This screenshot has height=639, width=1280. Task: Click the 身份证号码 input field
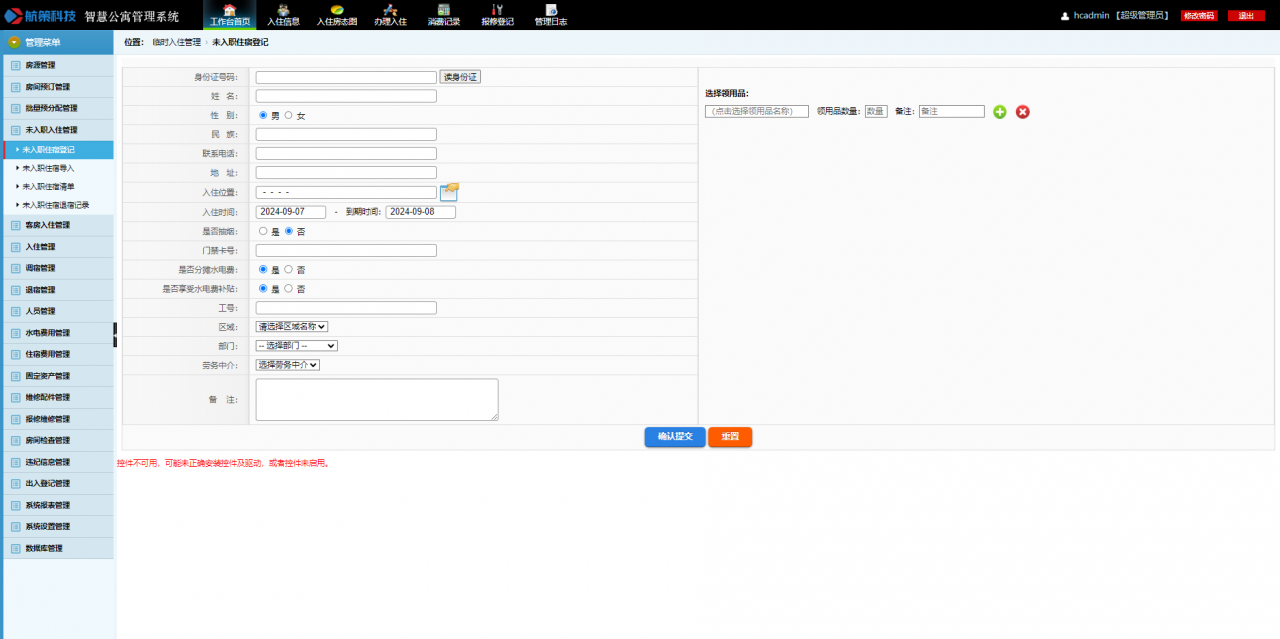pyautogui.click(x=346, y=77)
